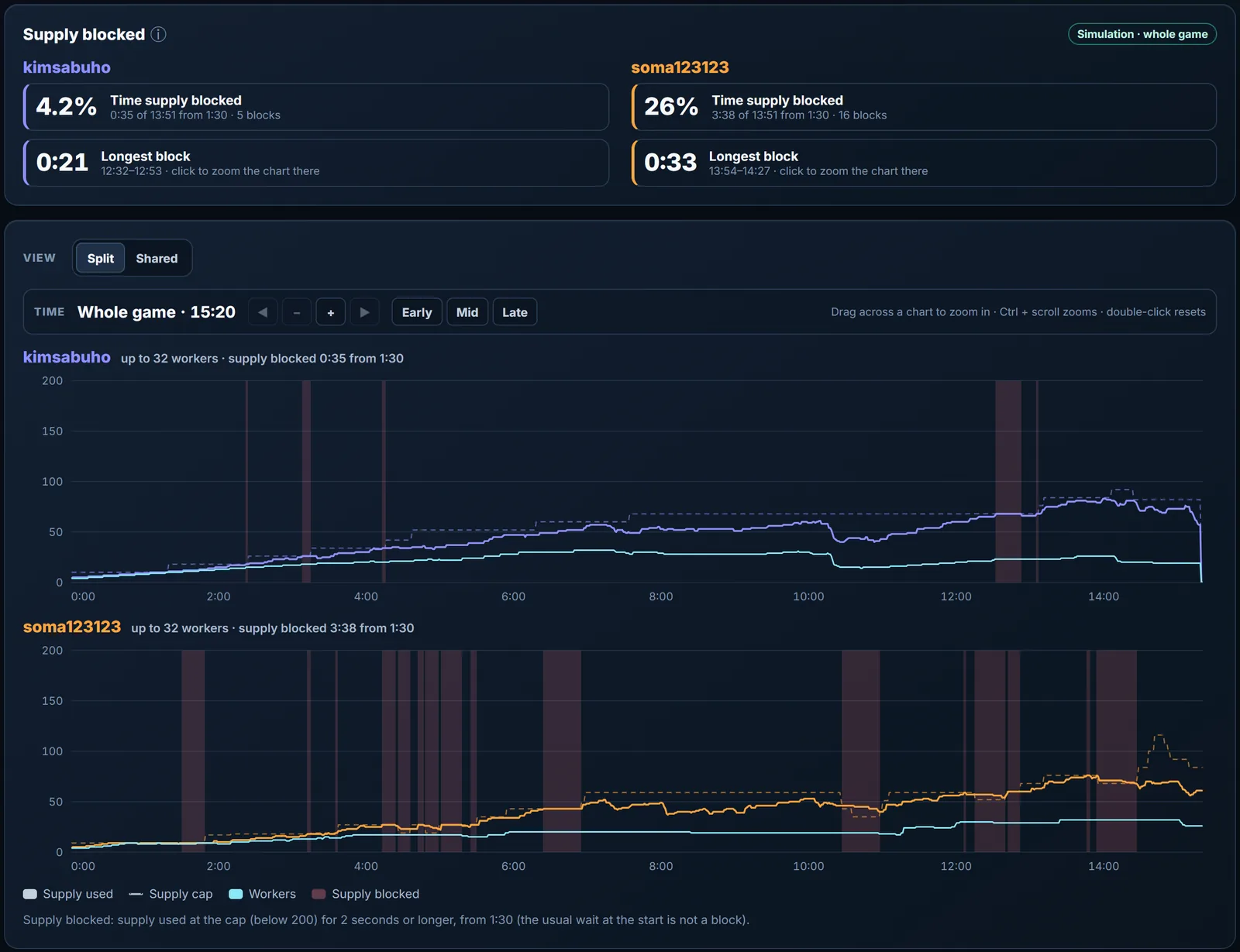The width and height of the screenshot is (1240, 952).
Task: Click the 'Supply blocked: supply used at the cap' footnote
Action: (386, 920)
